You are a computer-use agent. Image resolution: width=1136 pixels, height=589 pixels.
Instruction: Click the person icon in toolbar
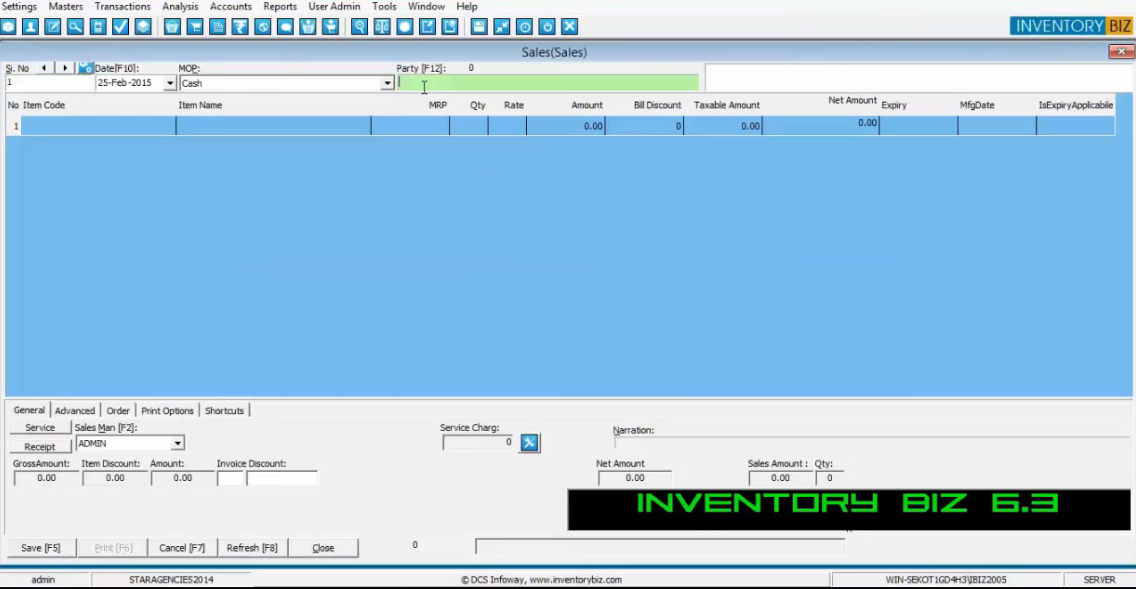tap(30, 27)
